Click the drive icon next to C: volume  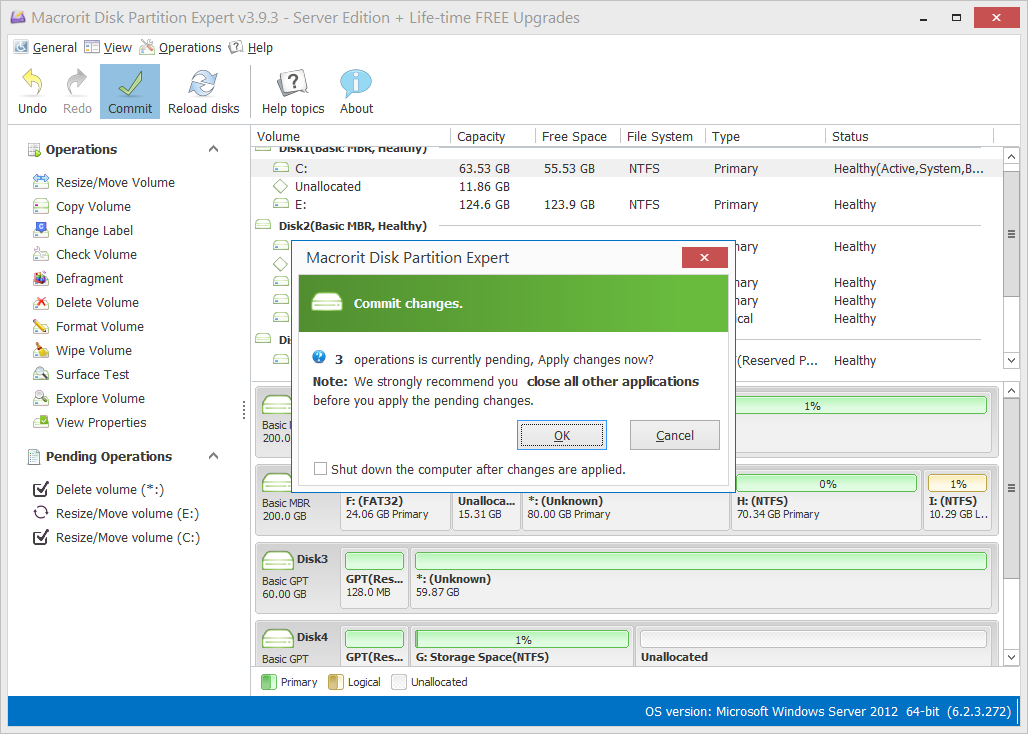pos(281,168)
